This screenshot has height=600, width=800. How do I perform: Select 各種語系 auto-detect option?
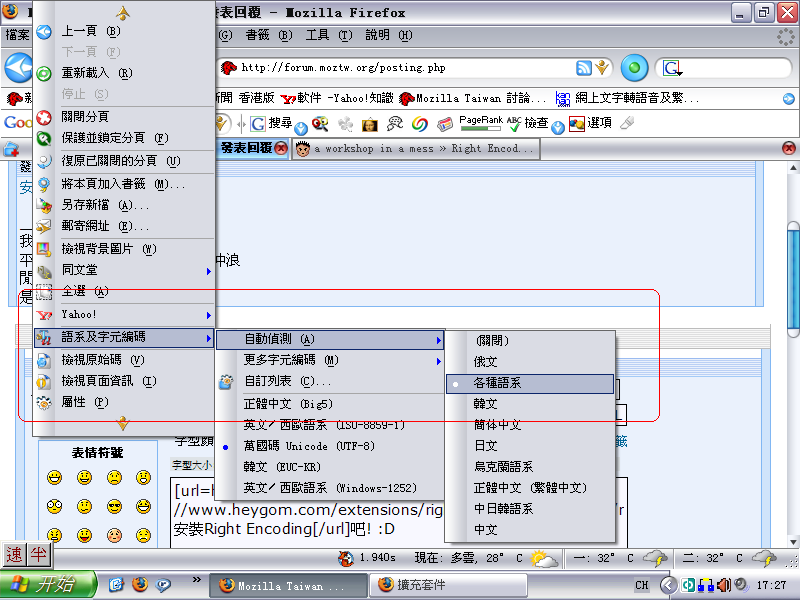[529, 383]
